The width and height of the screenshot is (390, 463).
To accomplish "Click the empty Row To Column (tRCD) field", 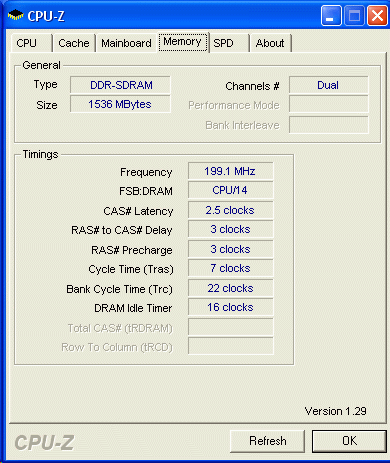I will pyautogui.click(x=230, y=346).
